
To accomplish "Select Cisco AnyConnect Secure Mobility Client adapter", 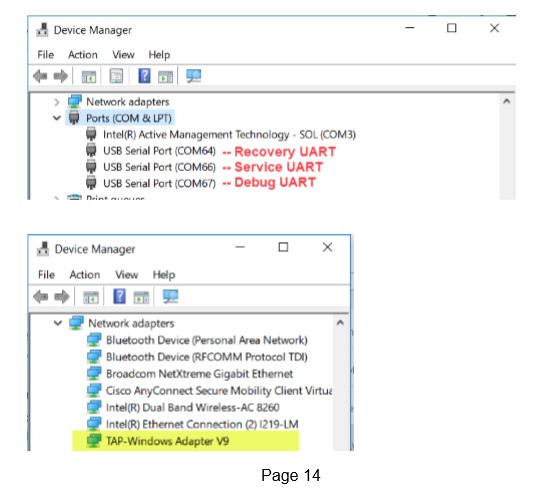I will [219, 390].
